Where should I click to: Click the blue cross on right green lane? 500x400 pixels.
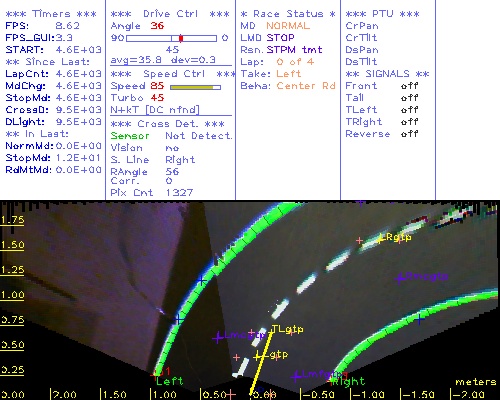point(420,319)
